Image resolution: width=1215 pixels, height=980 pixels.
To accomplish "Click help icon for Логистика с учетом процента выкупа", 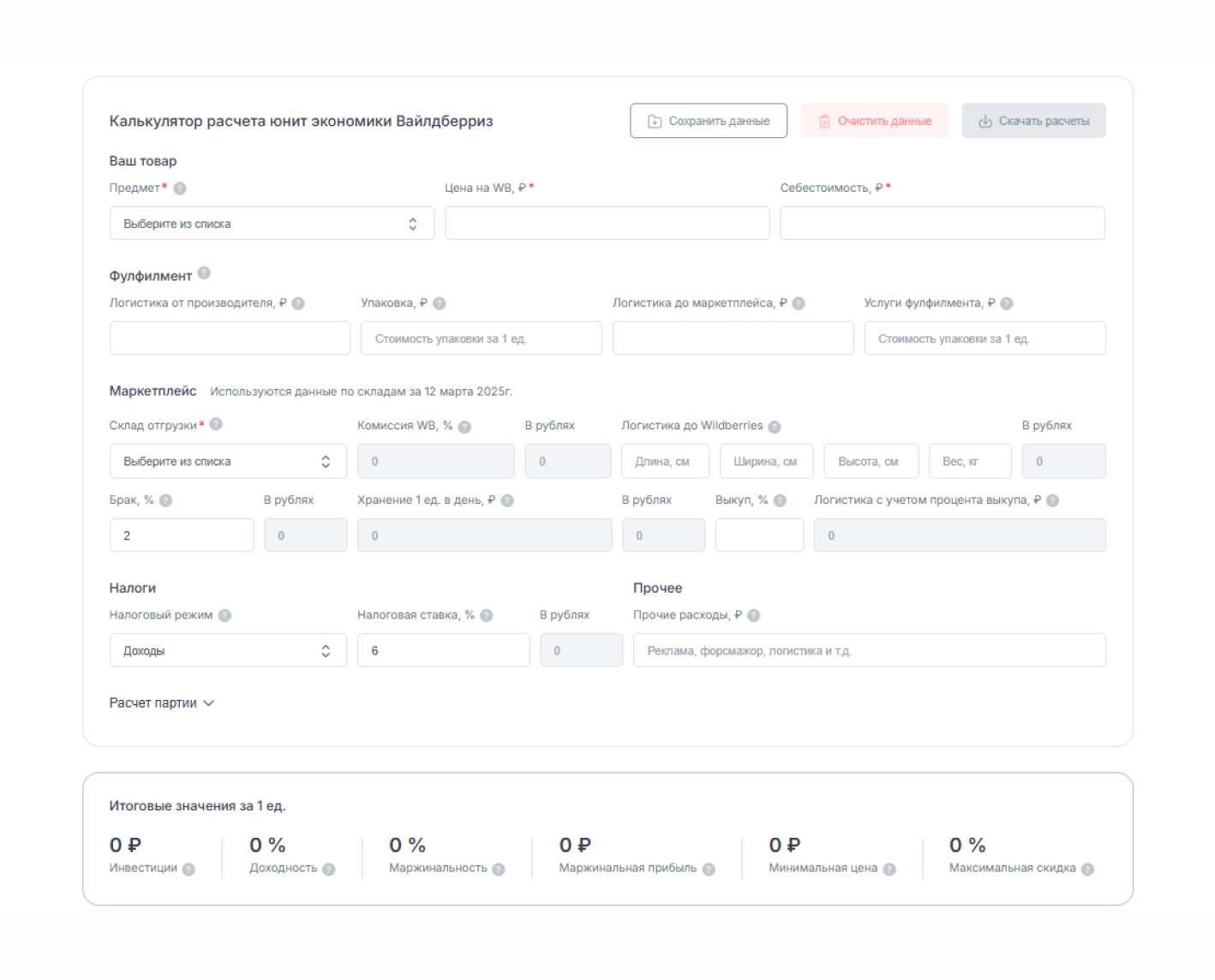I will [x=1053, y=501].
